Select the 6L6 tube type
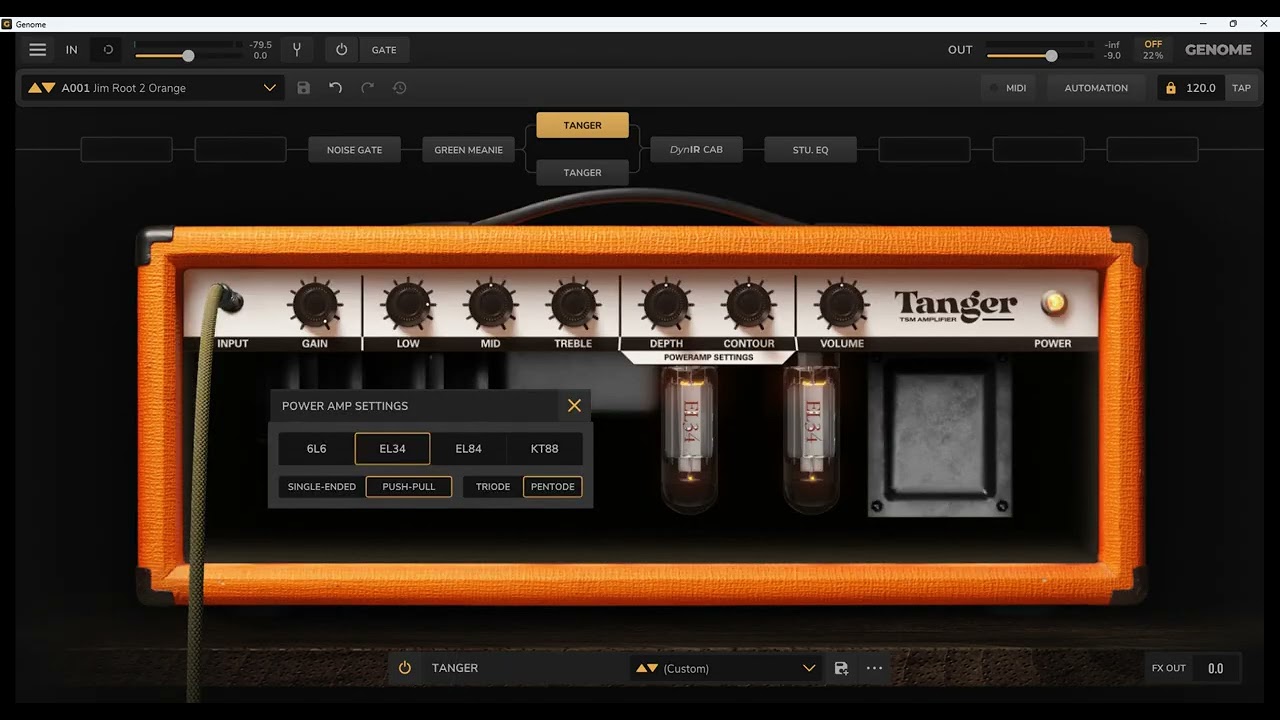Screen dimensions: 1280x720 316,449
